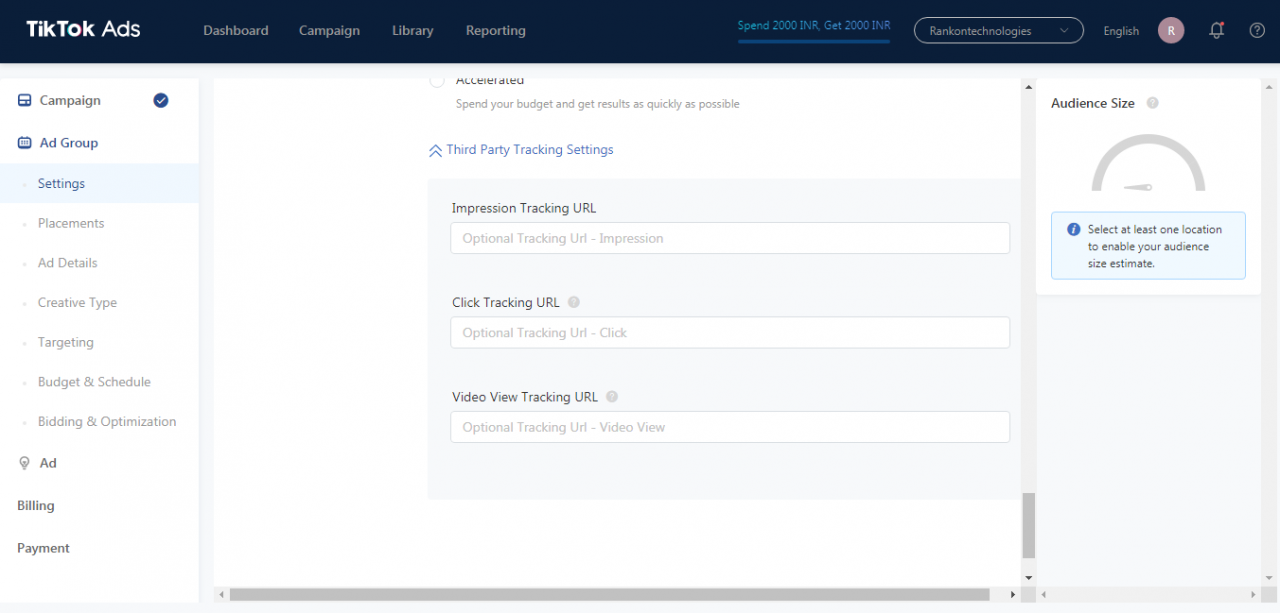Go to Ad Details section
Viewport: 1280px width, 613px height.
pos(68,263)
